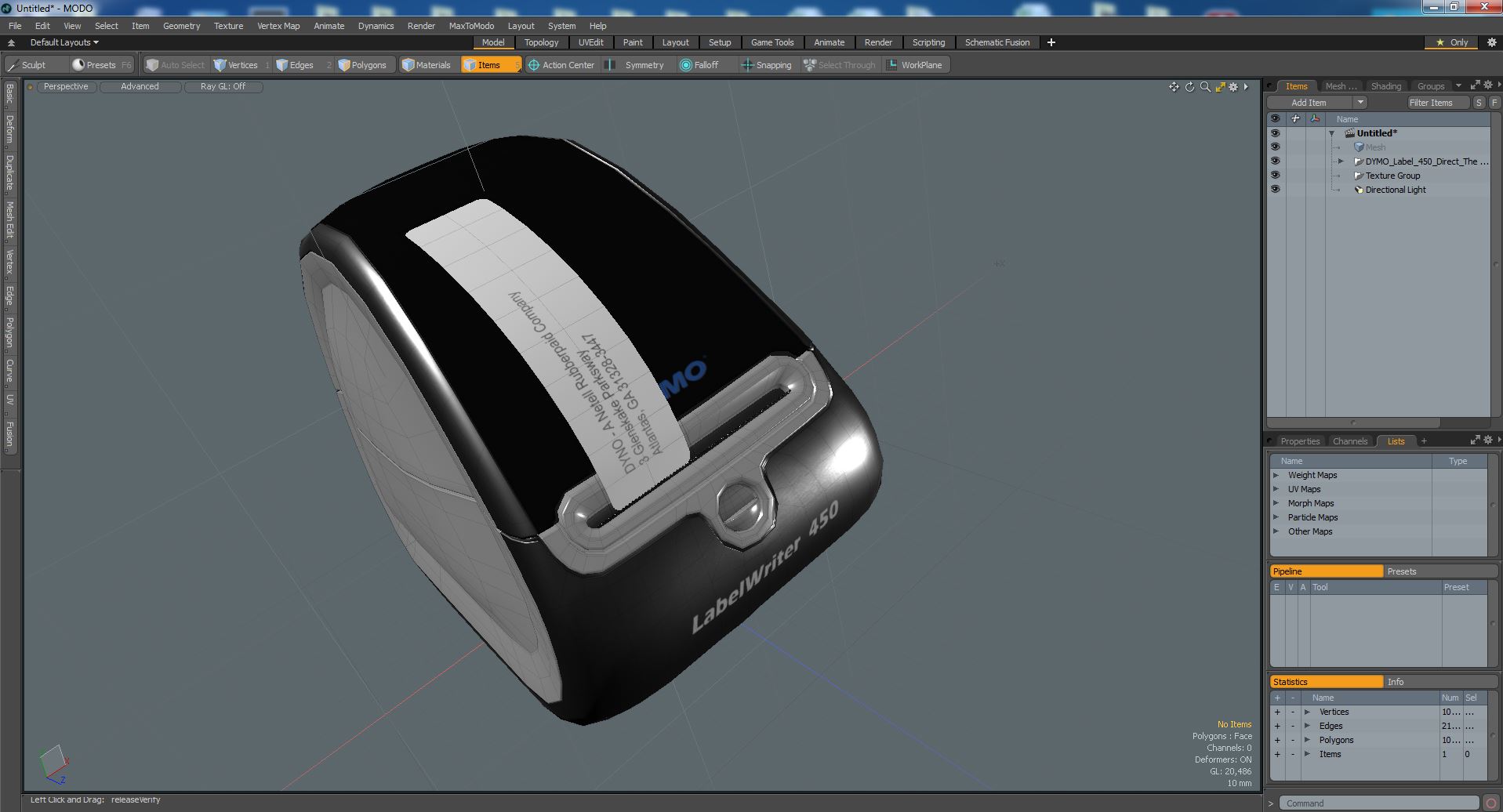The width and height of the screenshot is (1503, 812).
Task: Click the Add Item button
Action: point(1309,103)
